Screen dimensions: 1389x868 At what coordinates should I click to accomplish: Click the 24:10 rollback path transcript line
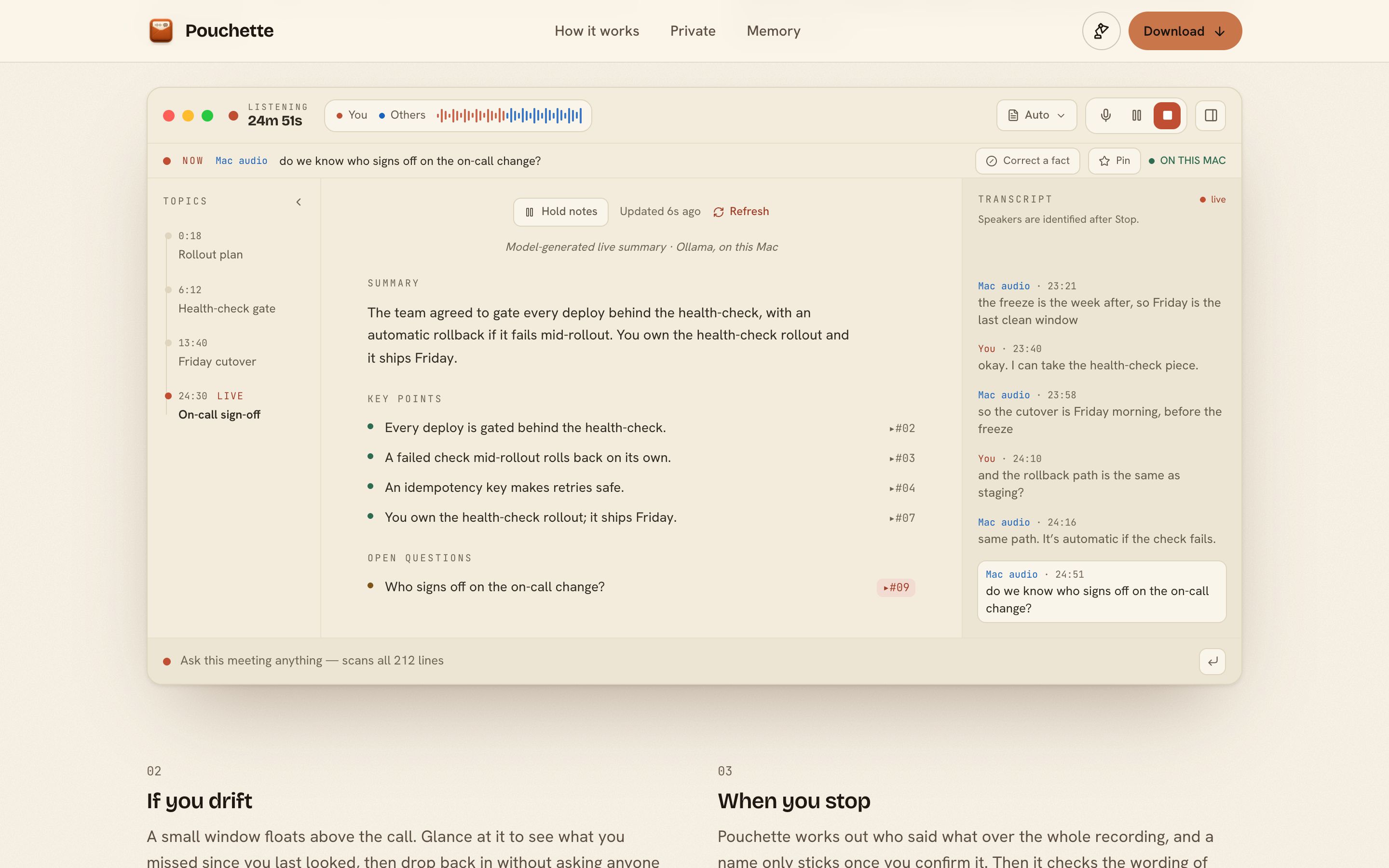[x=1102, y=476]
